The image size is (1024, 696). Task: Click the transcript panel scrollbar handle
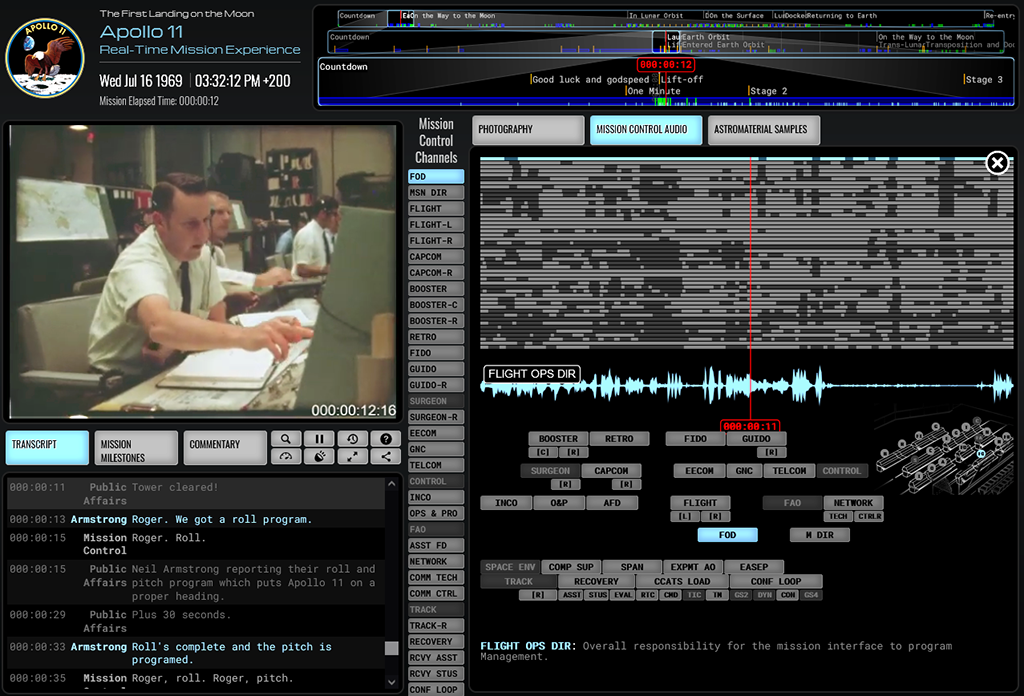[x=392, y=649]
